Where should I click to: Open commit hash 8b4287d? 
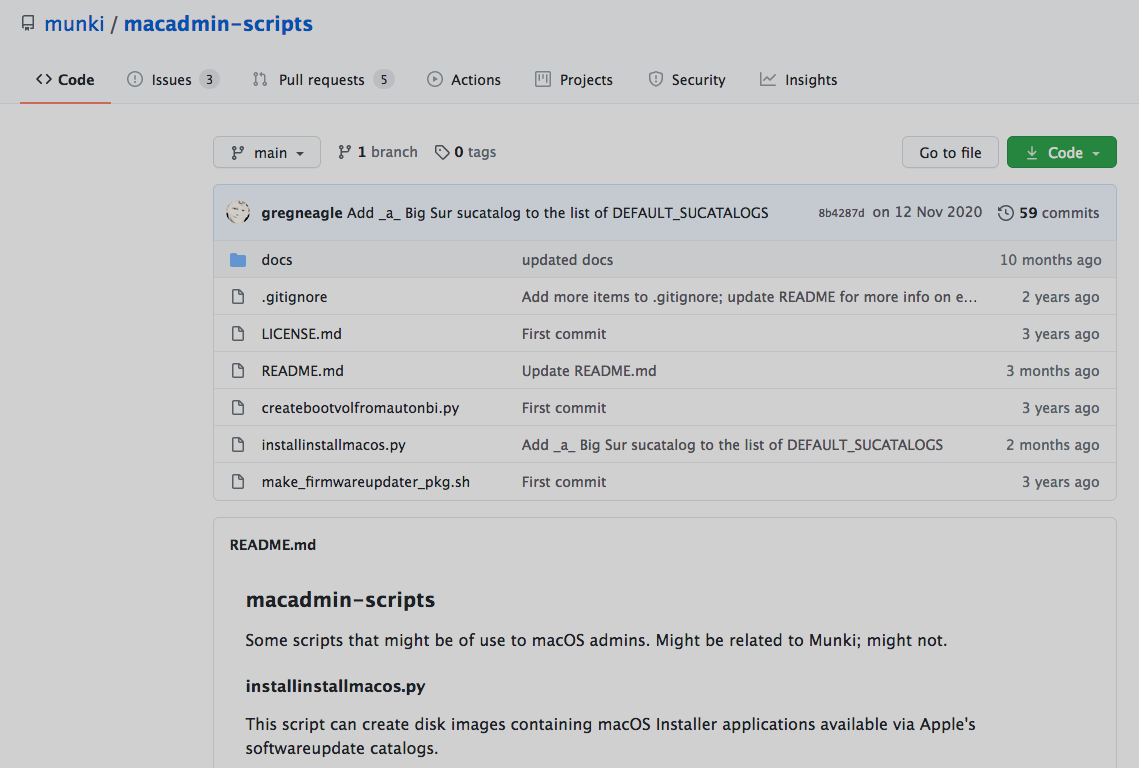point(841,213)
